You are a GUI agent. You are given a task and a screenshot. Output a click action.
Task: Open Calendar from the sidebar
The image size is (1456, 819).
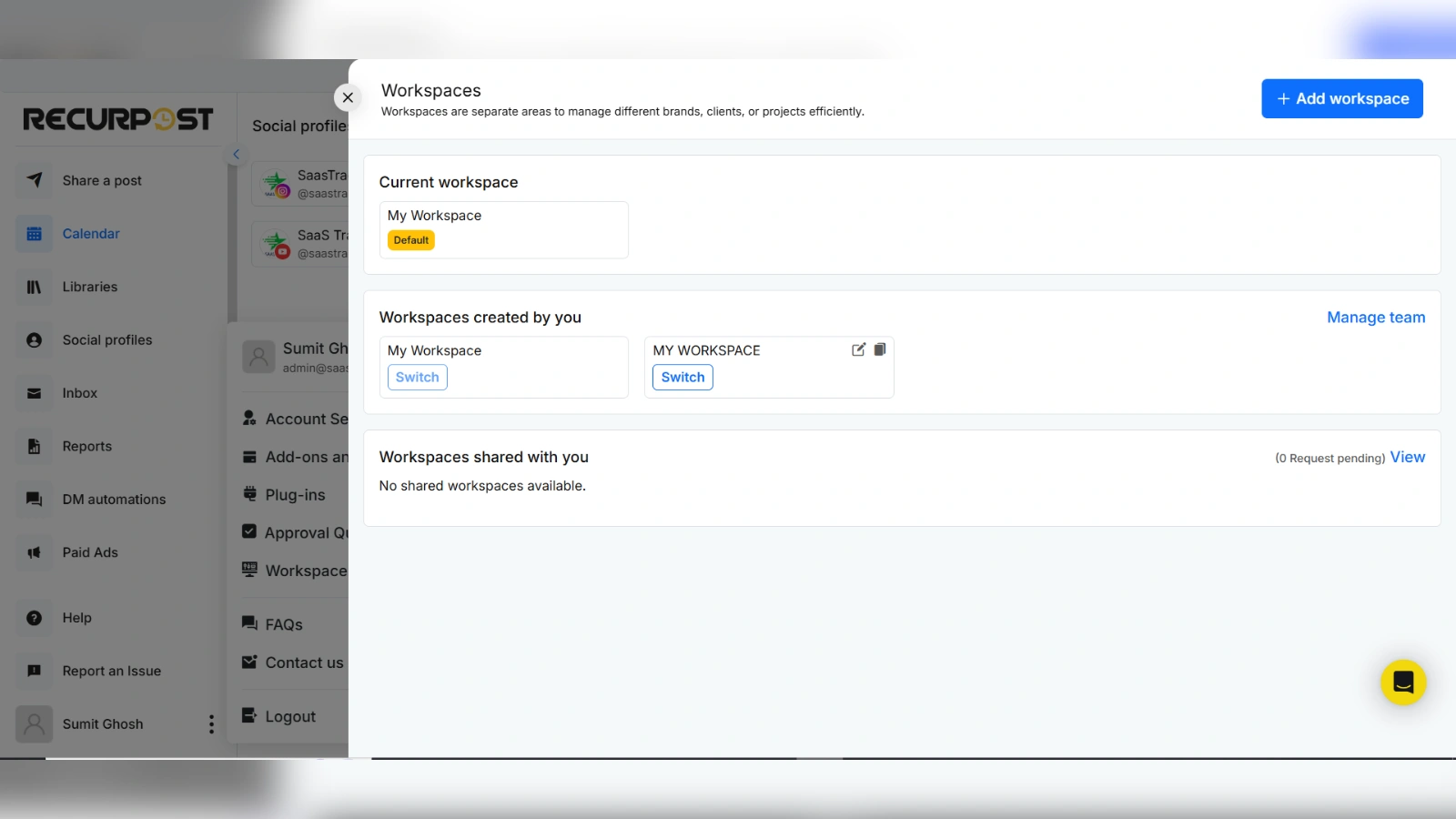pyautogui.click(x=91, y=234)
